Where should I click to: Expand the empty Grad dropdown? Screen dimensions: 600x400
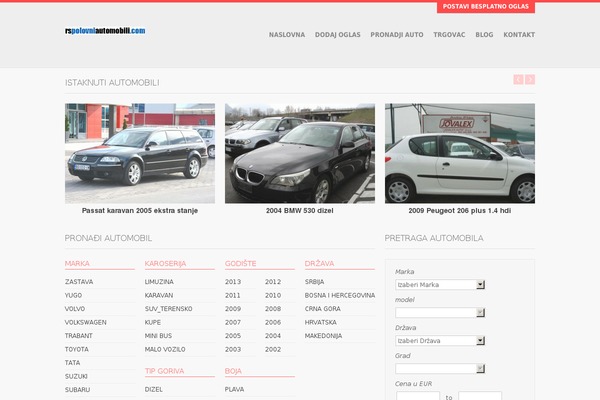[x=440, y=368]
